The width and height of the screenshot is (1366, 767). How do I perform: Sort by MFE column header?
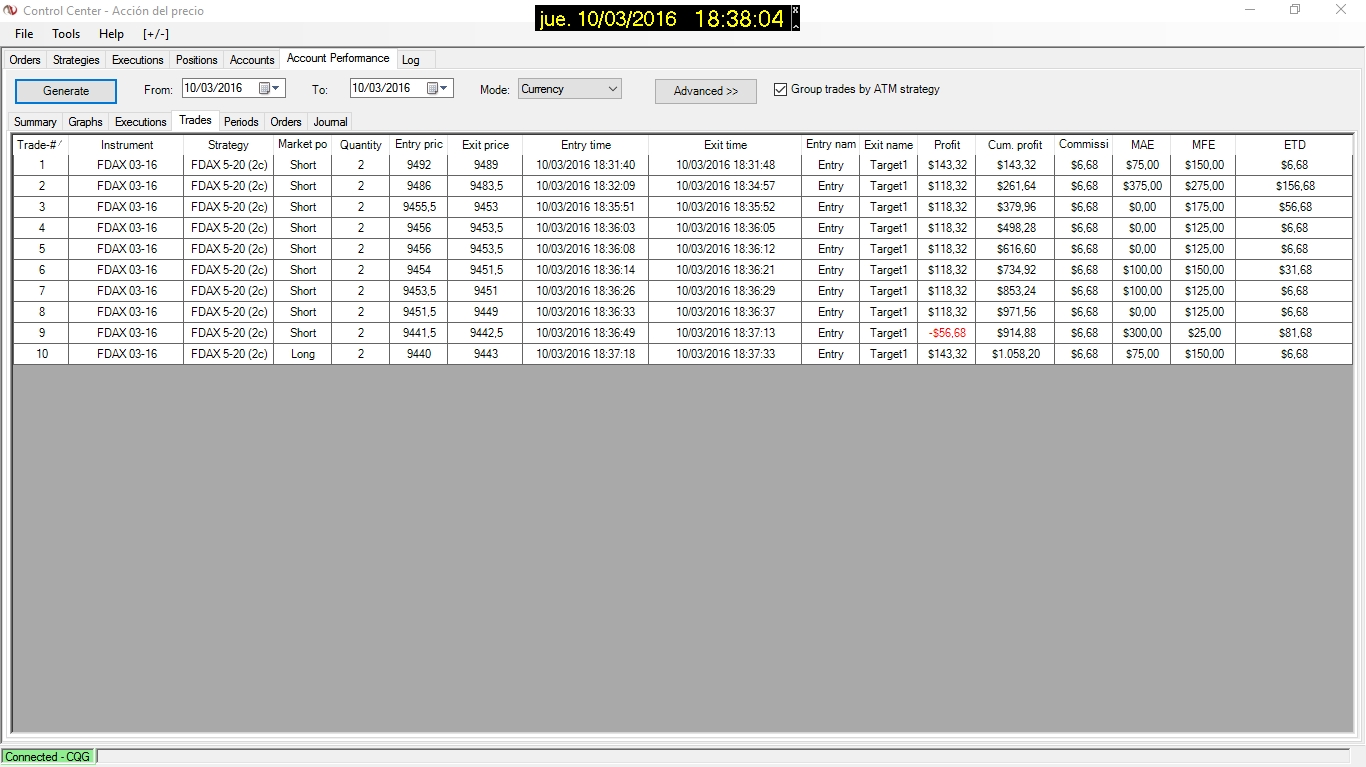click(1203, 145)
